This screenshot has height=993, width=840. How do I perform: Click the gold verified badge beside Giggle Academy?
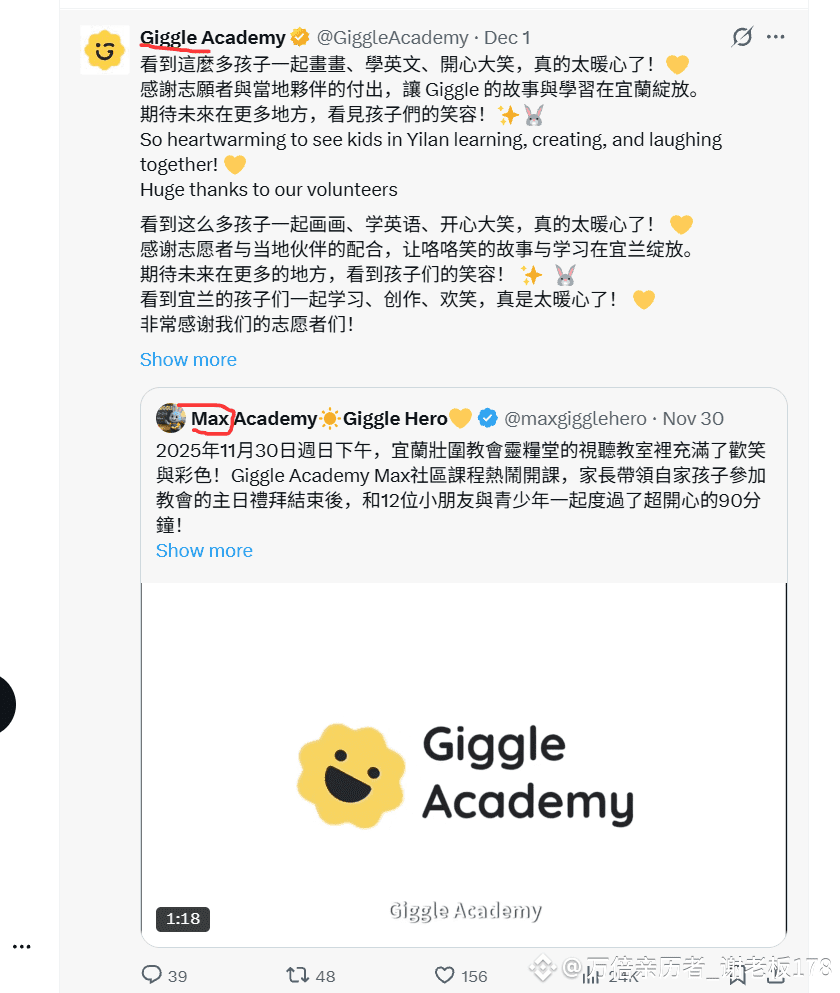point(300,37)
